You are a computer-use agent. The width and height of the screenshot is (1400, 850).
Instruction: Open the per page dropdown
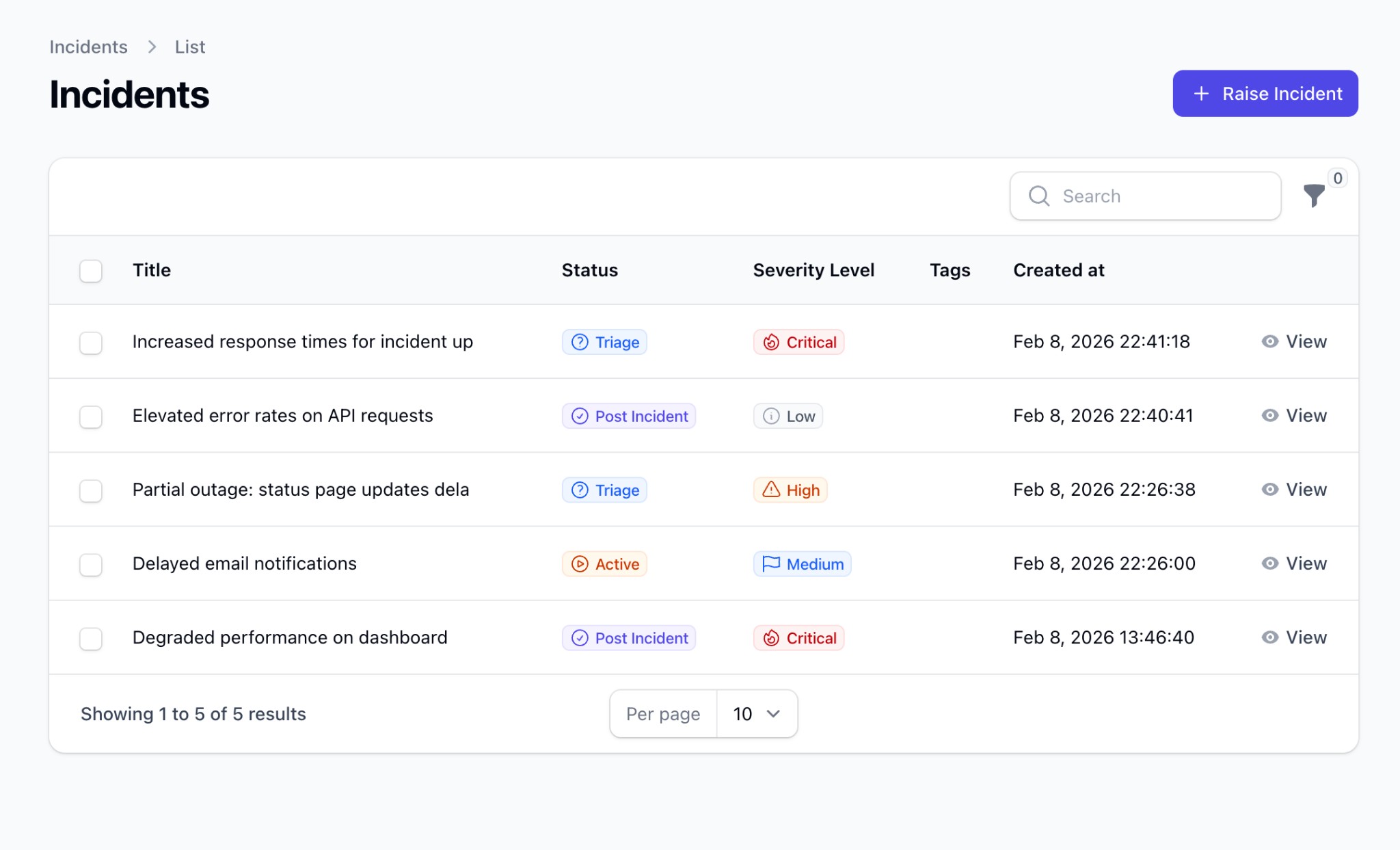pyautogui.click(x=756, y=713)
